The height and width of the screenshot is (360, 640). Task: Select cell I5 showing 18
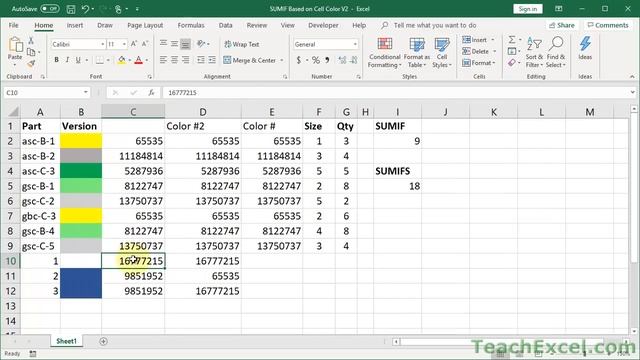pyautogui.click(x=398, y=186)
